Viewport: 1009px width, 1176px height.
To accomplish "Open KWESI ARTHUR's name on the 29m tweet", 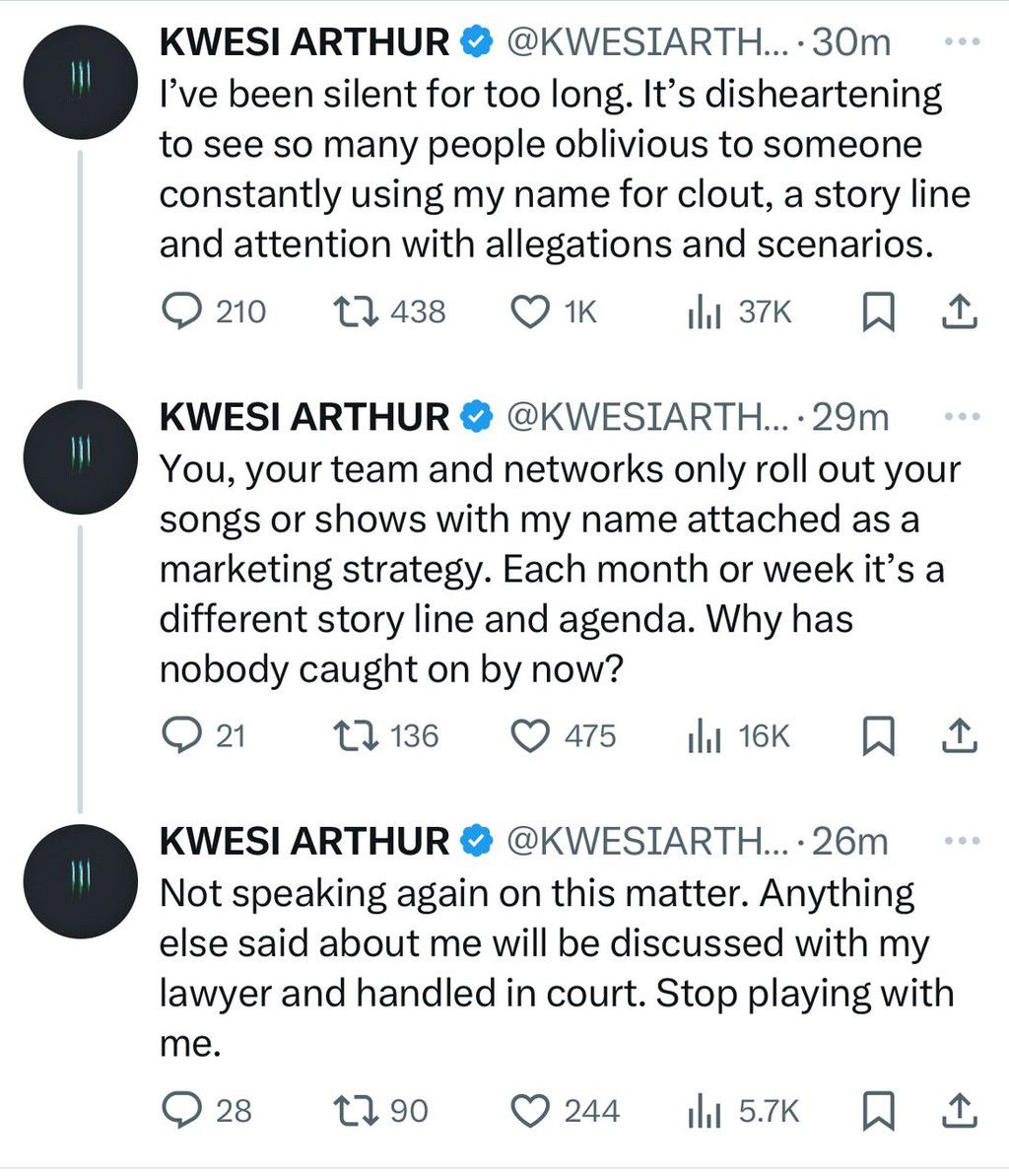I will 304,418.
